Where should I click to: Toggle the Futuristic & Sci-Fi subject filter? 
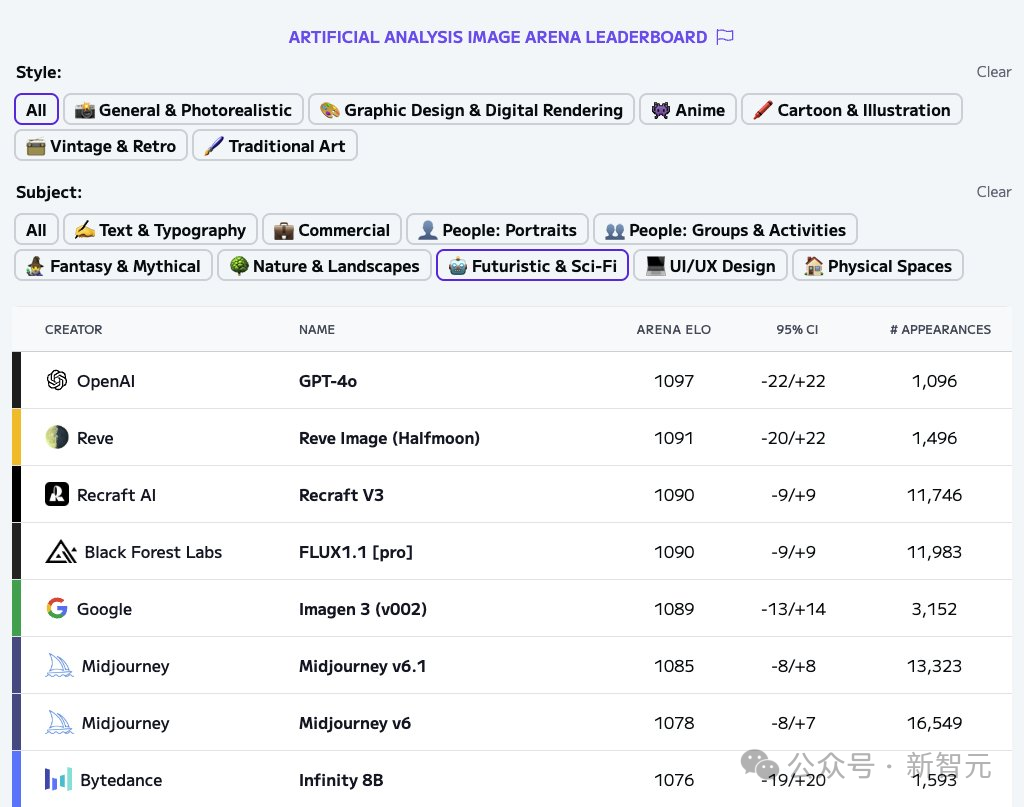(532, 266)
